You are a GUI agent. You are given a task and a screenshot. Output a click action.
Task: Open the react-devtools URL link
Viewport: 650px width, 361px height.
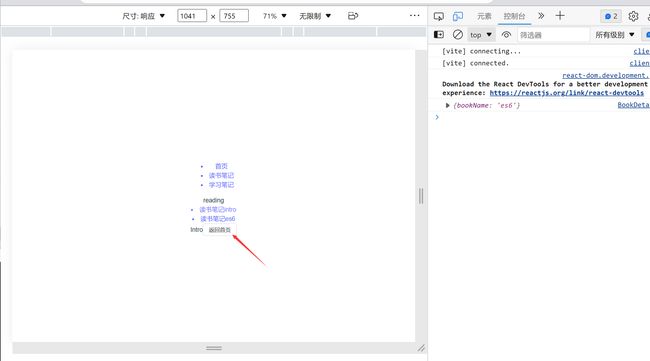[x=567, y=93]
